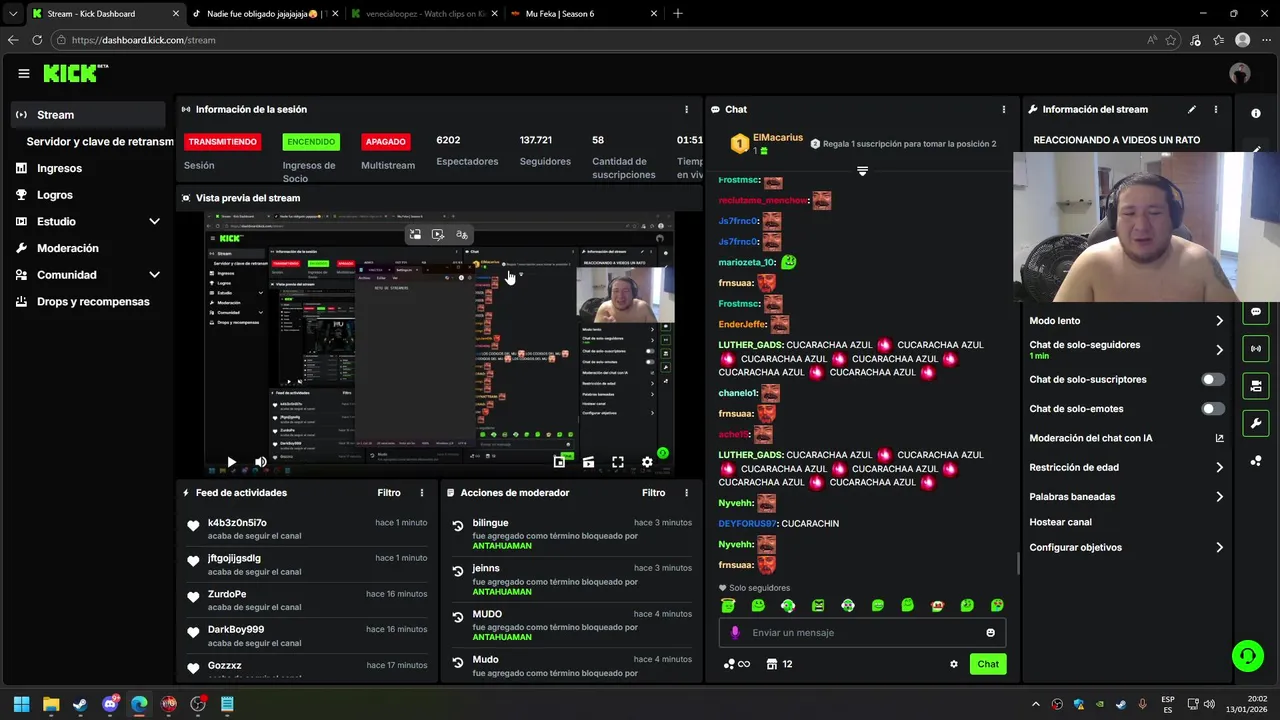
Task: Open Información de la sesión options menu
Action: [686, 109]
